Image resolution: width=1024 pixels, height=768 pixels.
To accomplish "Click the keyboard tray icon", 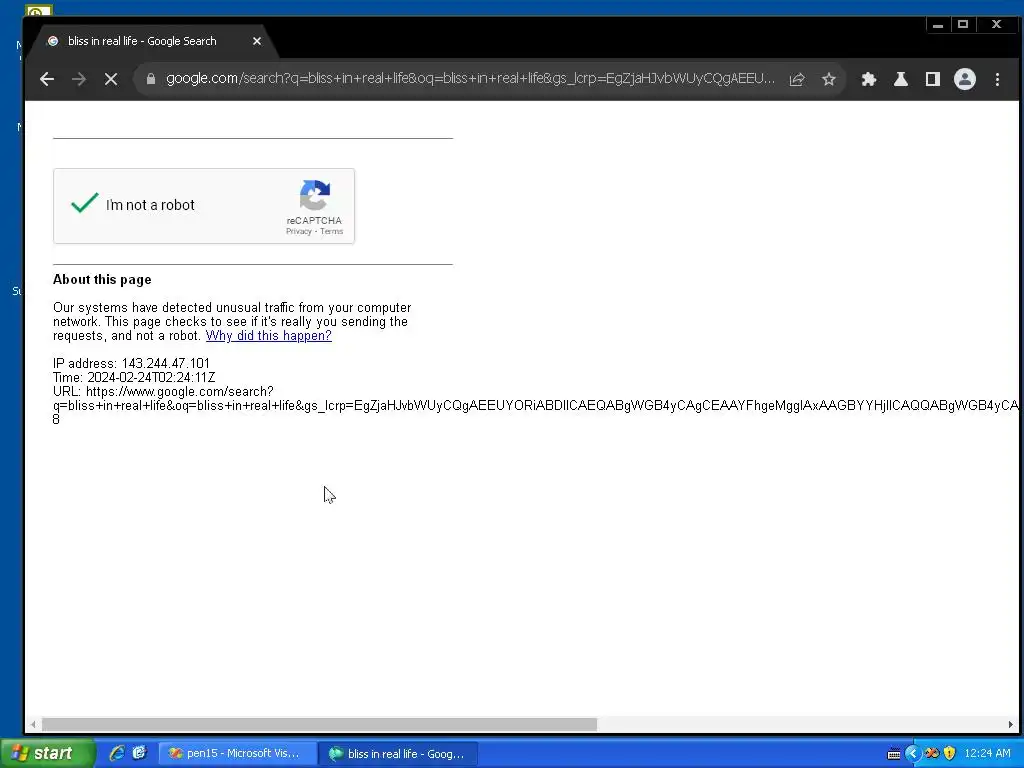I will (x=894, y=754).
